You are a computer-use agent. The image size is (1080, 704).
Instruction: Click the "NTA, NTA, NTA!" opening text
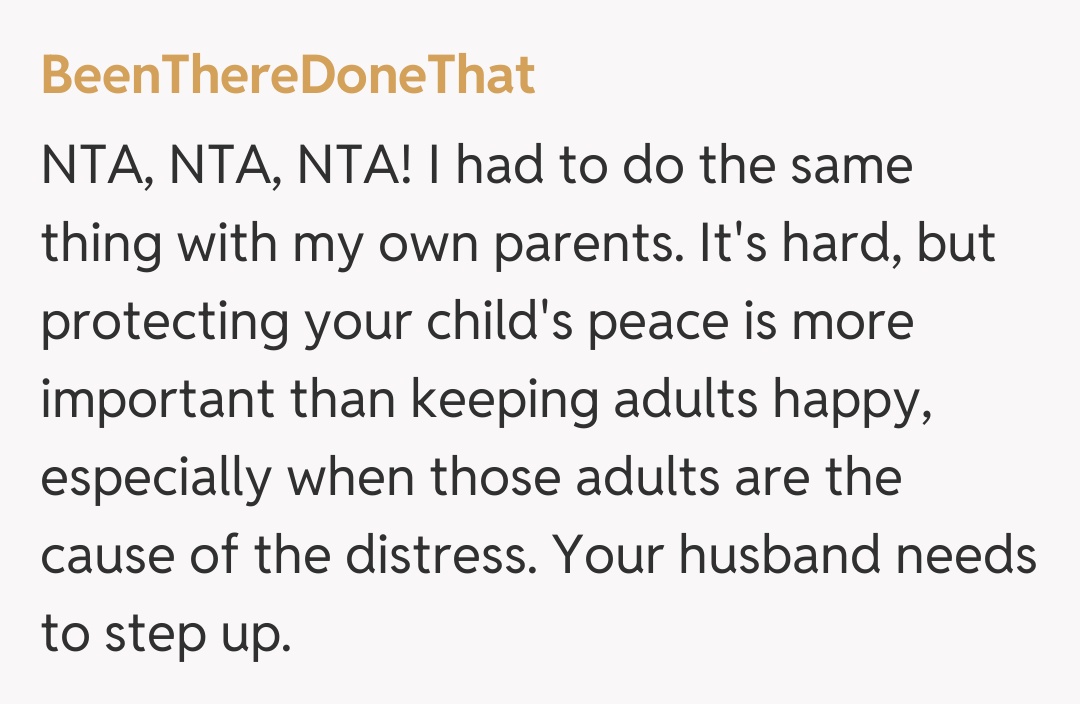(226, 166)
